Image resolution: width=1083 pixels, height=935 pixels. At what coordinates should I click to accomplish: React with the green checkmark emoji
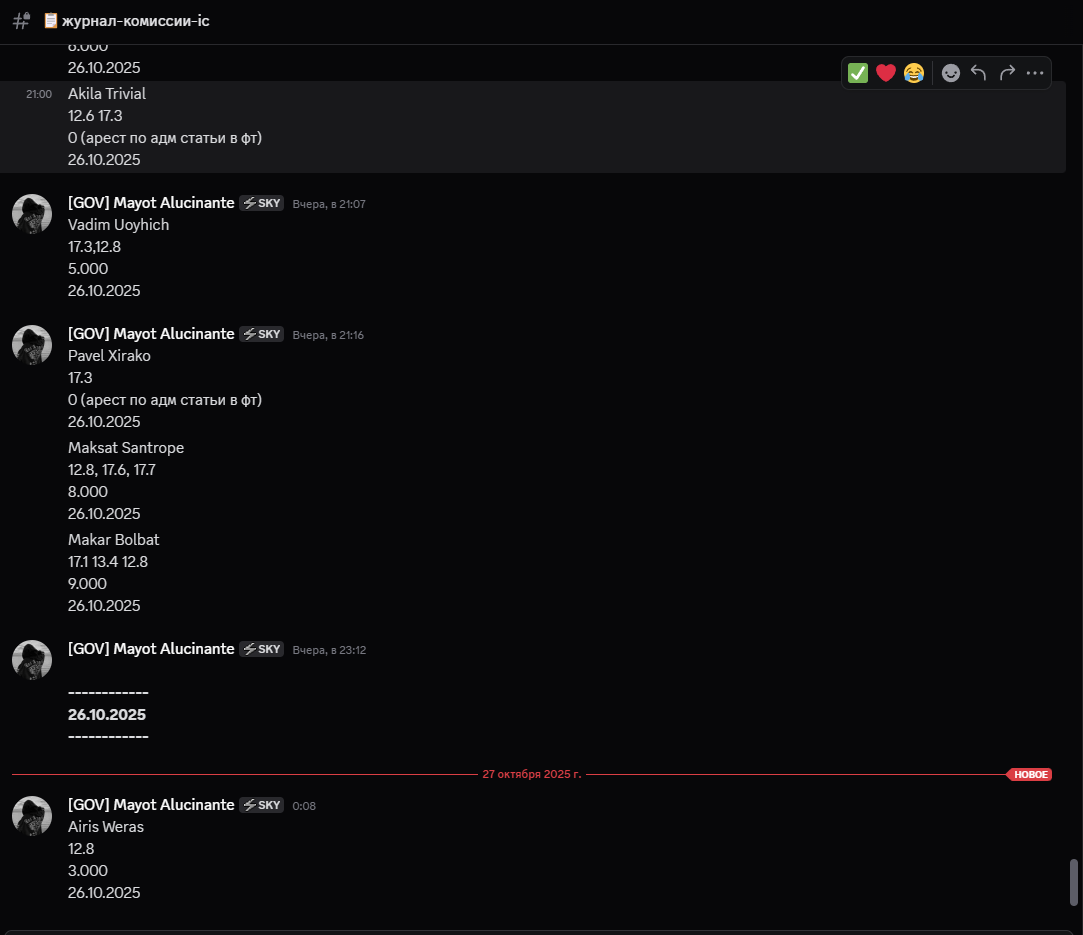coord(857,73)
